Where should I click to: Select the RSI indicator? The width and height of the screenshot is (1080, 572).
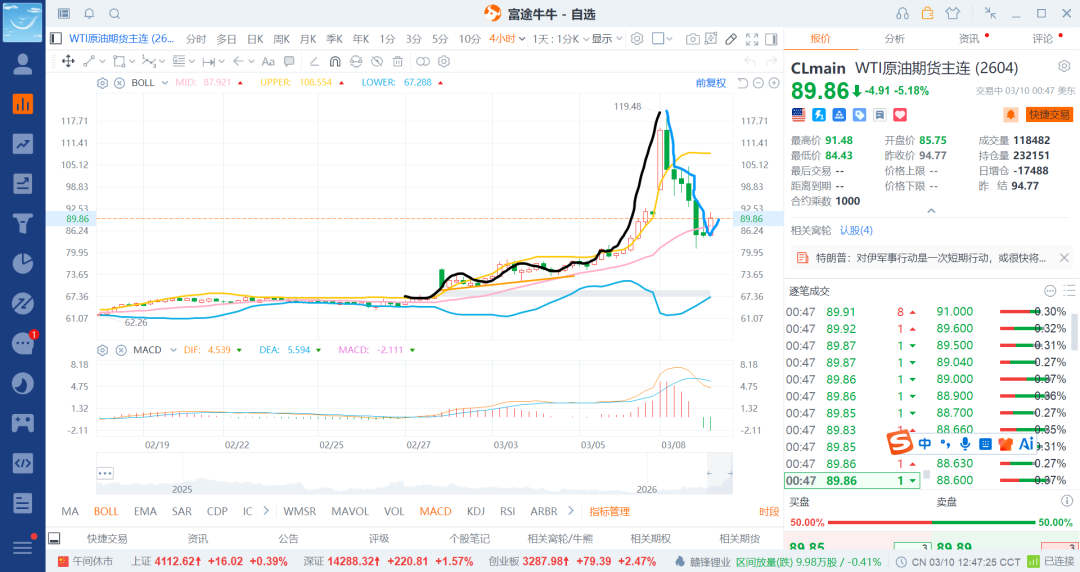(x=508, y=511)
